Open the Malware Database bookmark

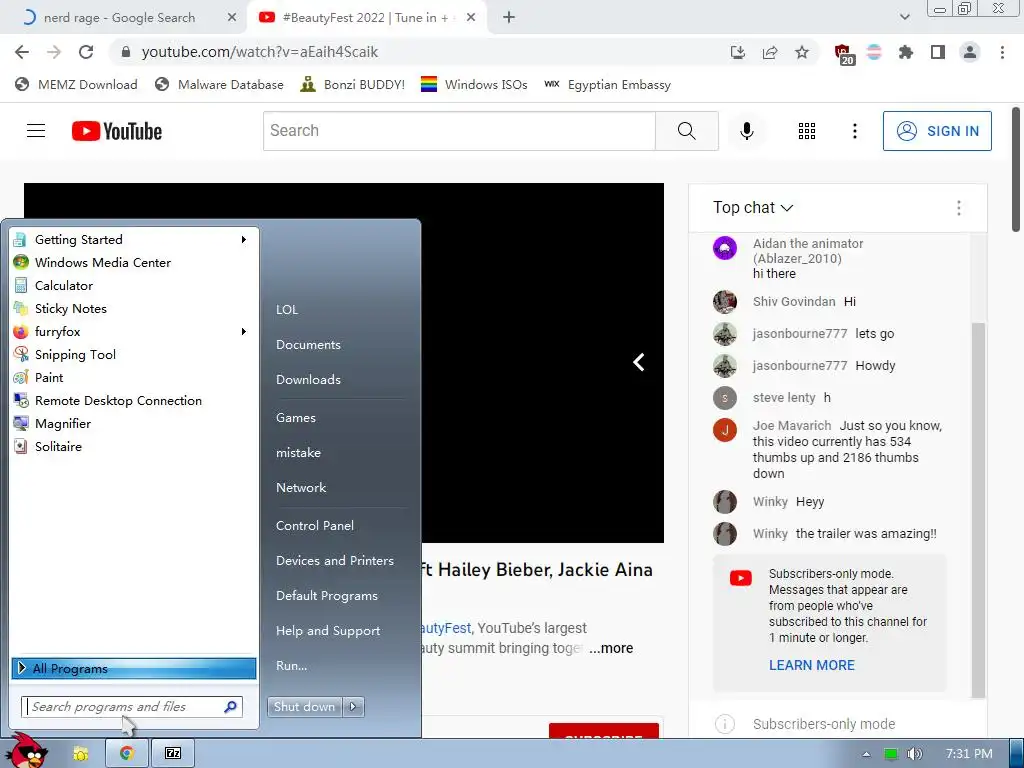tap(219, 84)
